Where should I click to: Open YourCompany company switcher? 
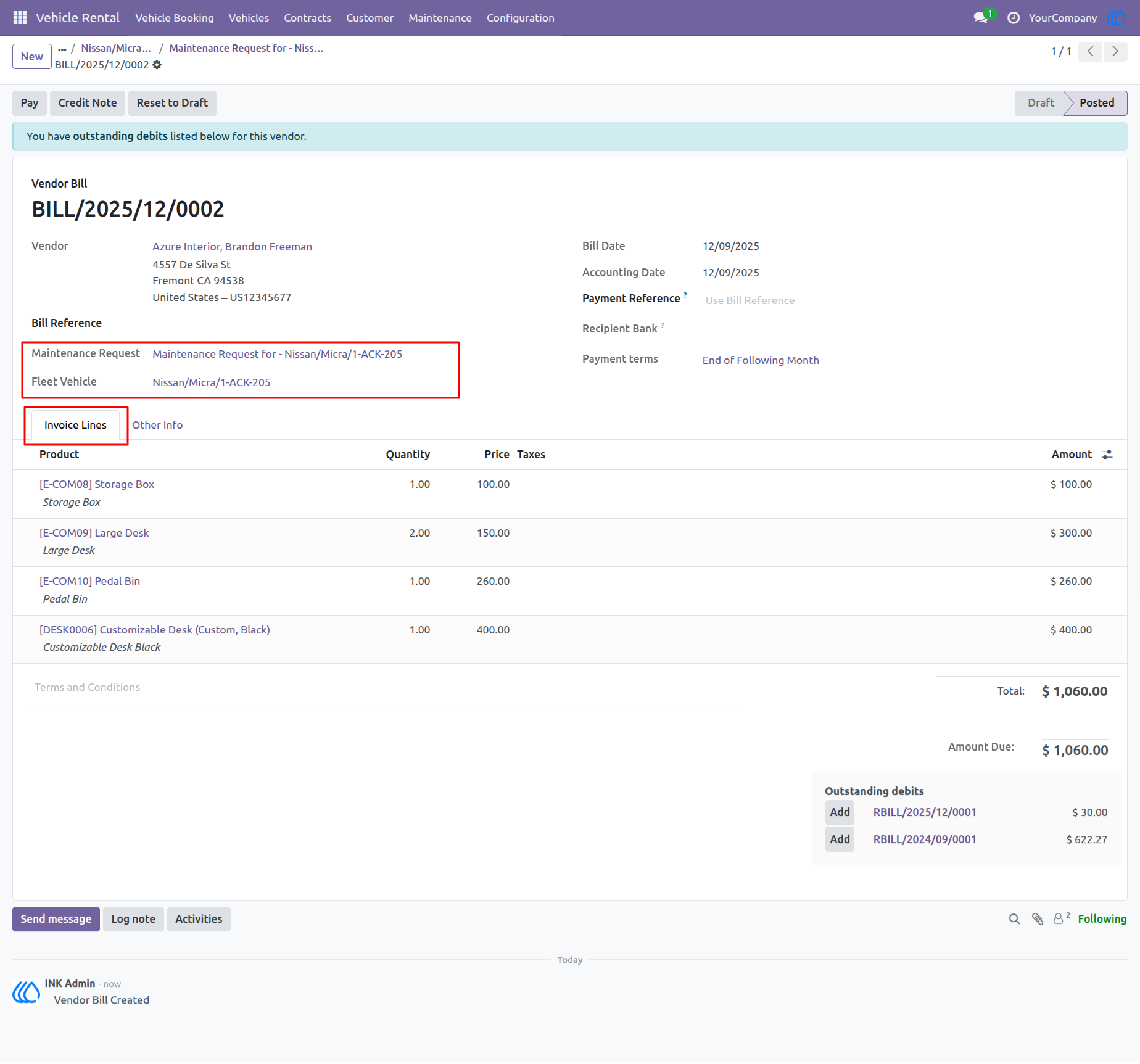(x=1062, y=18)
